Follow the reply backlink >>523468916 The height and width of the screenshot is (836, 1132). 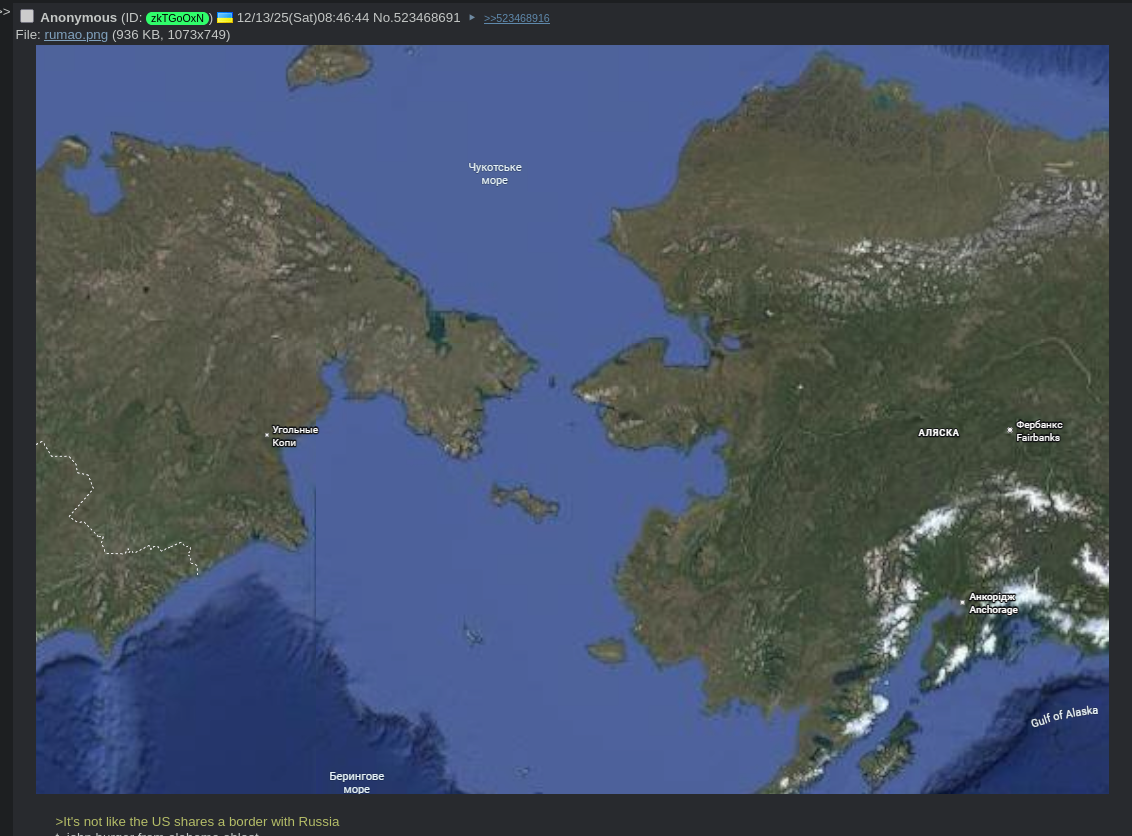[x=516, y=19]
